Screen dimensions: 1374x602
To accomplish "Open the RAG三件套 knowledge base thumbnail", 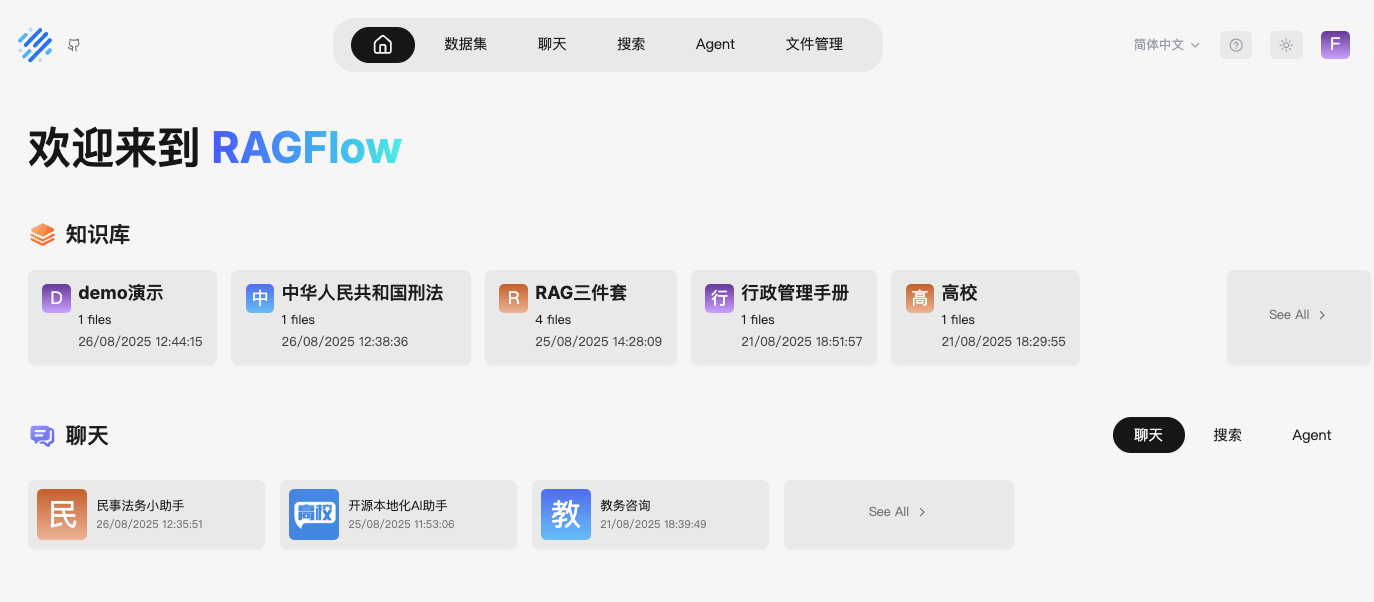I will (513, 297).
